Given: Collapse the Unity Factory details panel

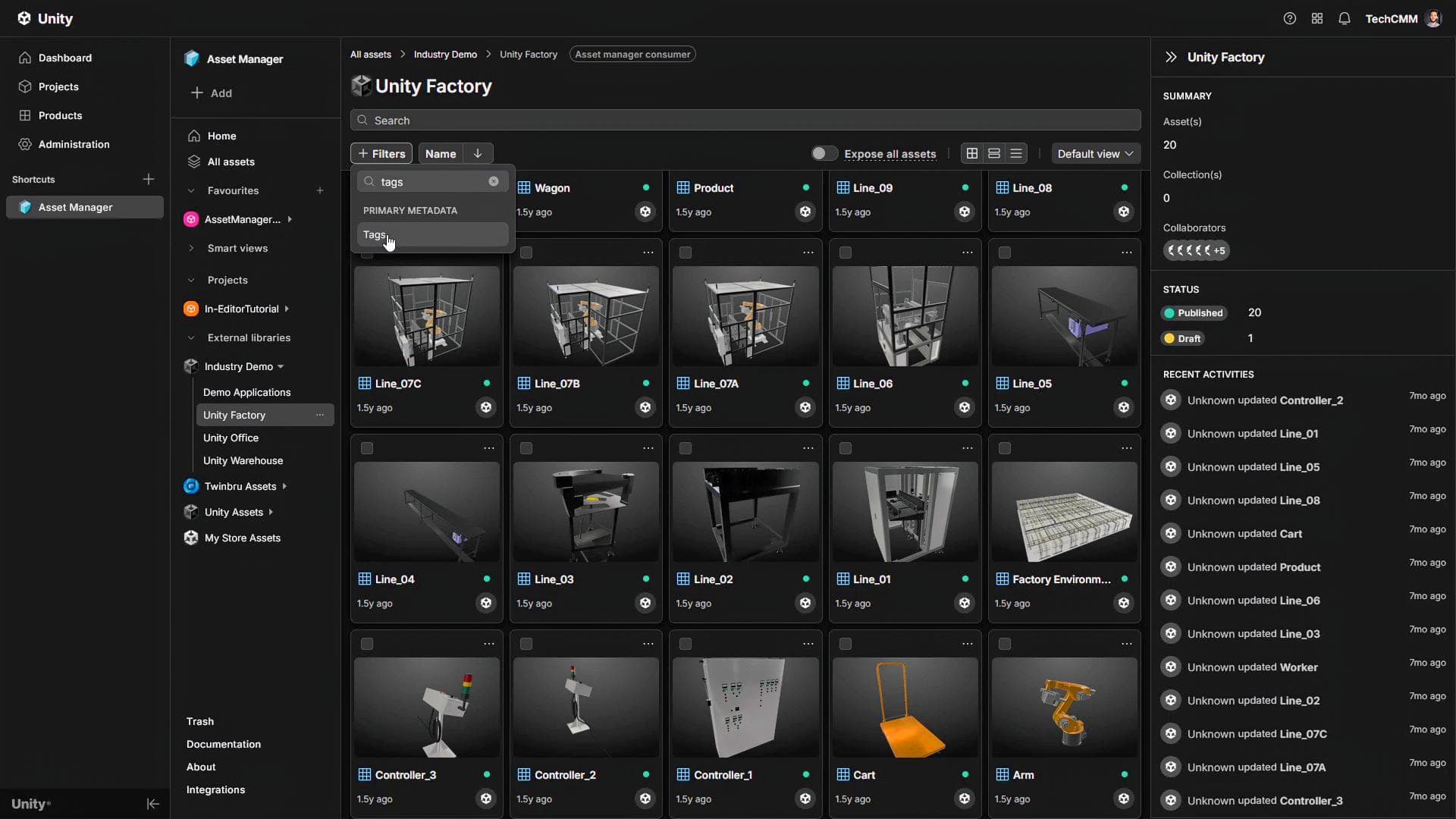Looking at the screenshot, I should tap(1171, 57).
